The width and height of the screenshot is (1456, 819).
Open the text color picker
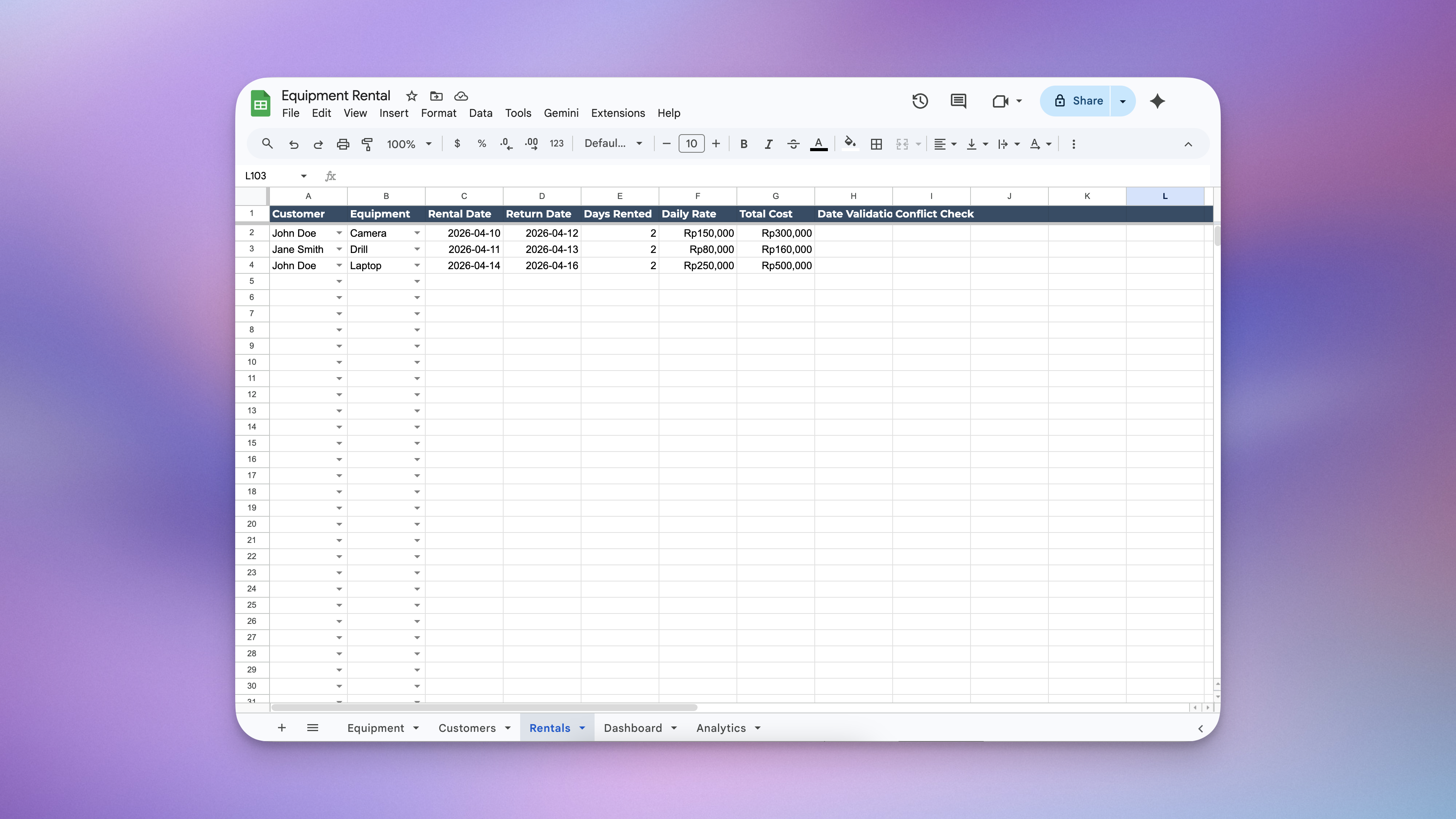coord(819,144)
